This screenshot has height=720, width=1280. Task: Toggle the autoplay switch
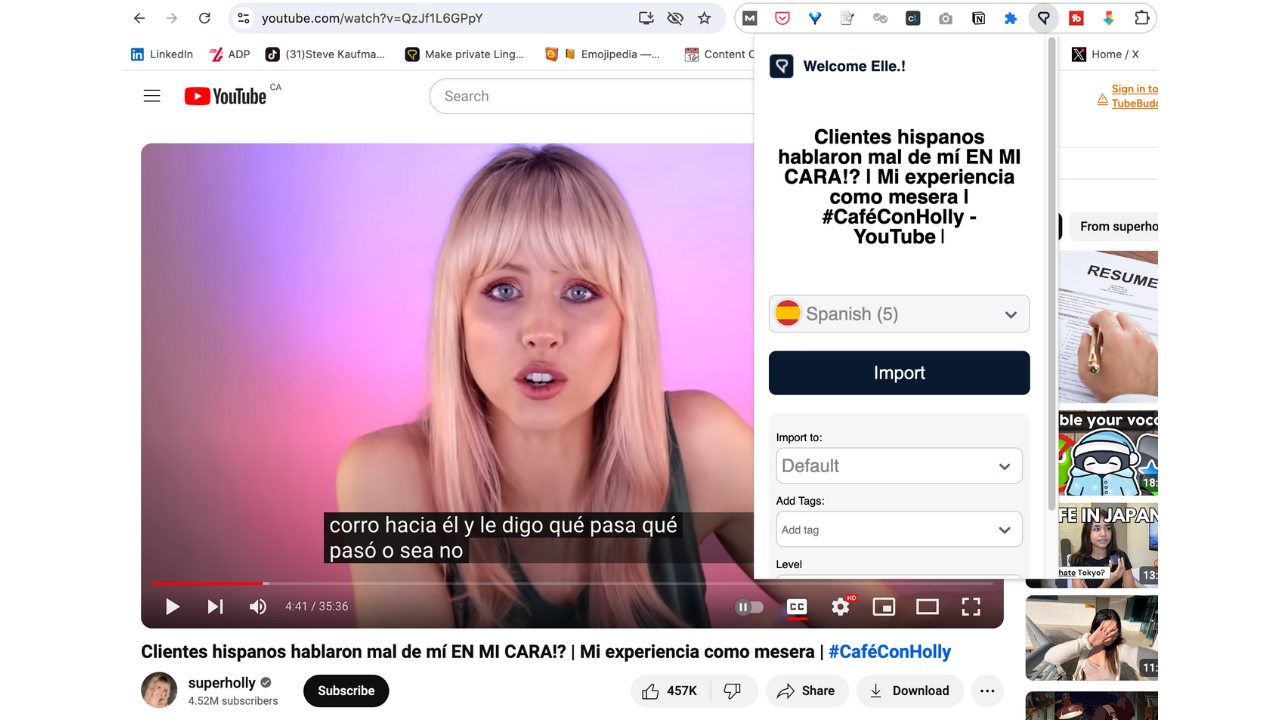tap(749, 606)
